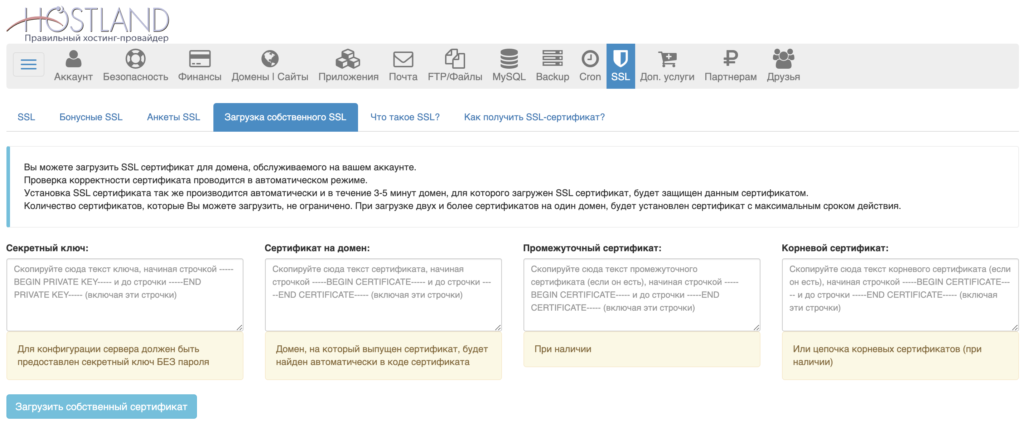Toggle the hamburger menu button
This screenshot has height=423, width=1024.
pyautogui.click(x=28, y=65)
